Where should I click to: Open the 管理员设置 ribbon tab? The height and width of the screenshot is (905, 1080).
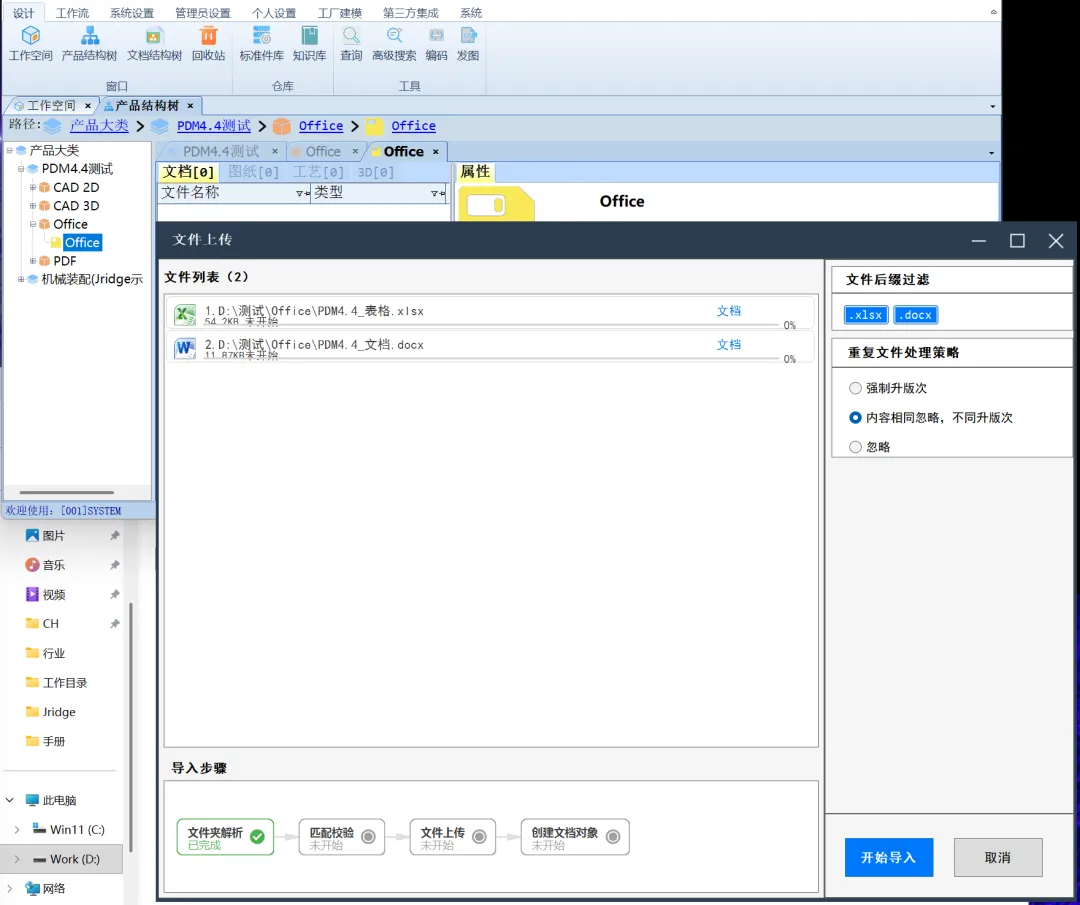202,13
